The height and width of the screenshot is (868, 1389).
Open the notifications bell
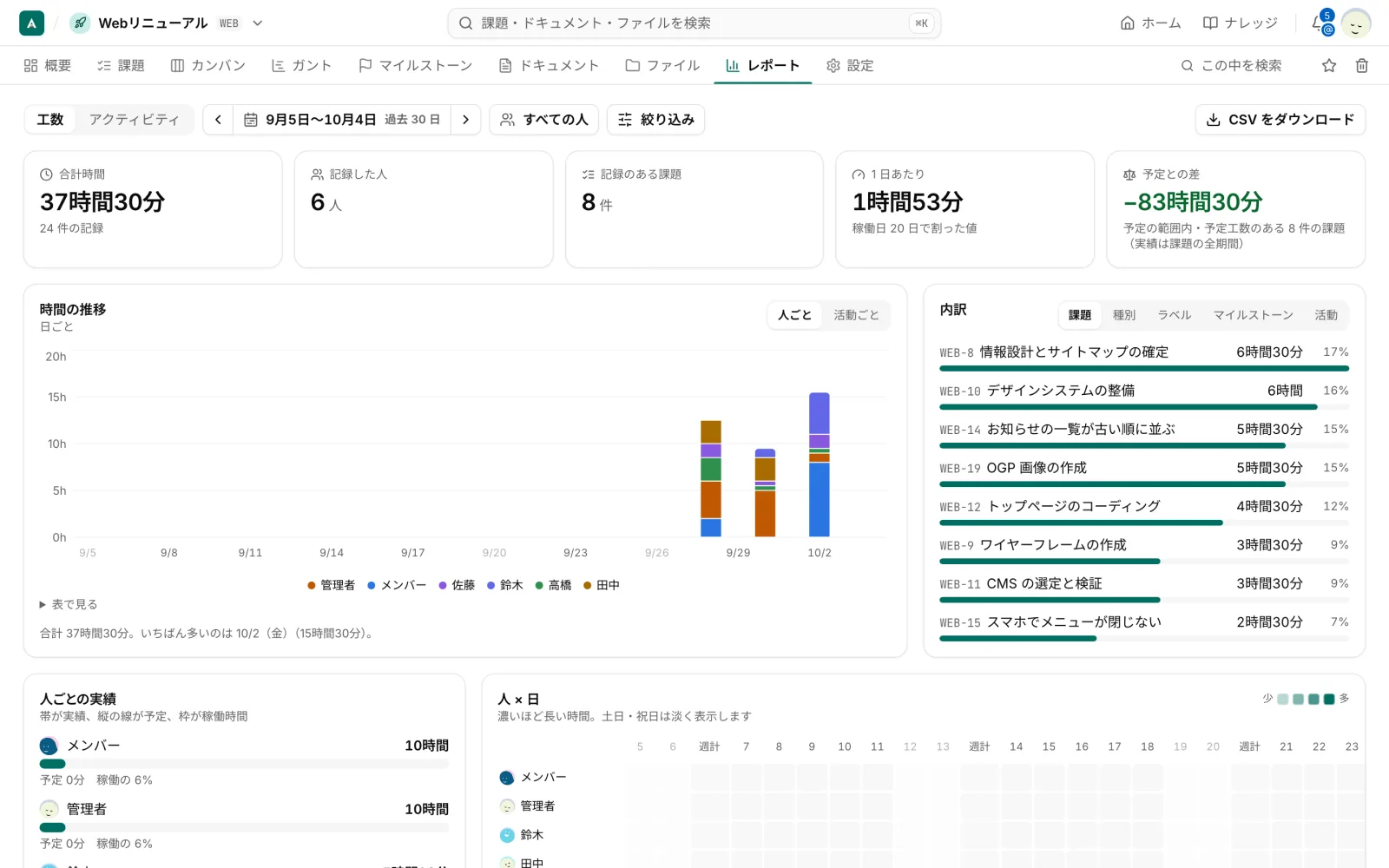click(x=1320, y=23)
